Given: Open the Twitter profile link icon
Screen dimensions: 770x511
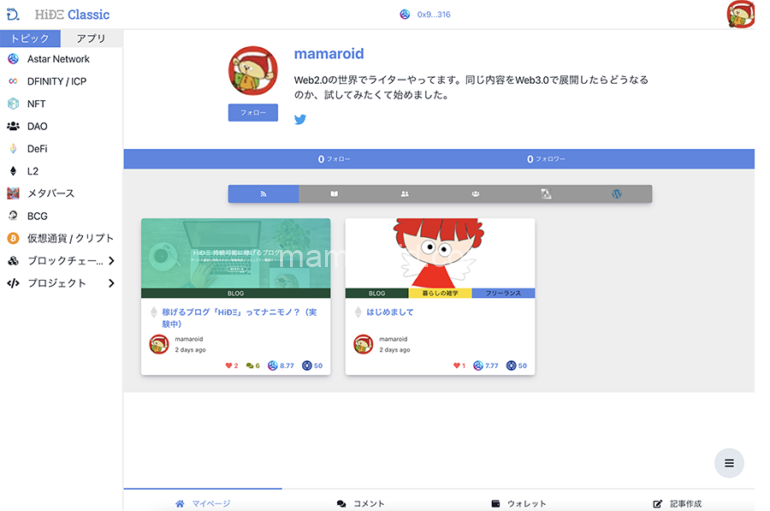Looking at the screenshot, I should tap(300, 120).
